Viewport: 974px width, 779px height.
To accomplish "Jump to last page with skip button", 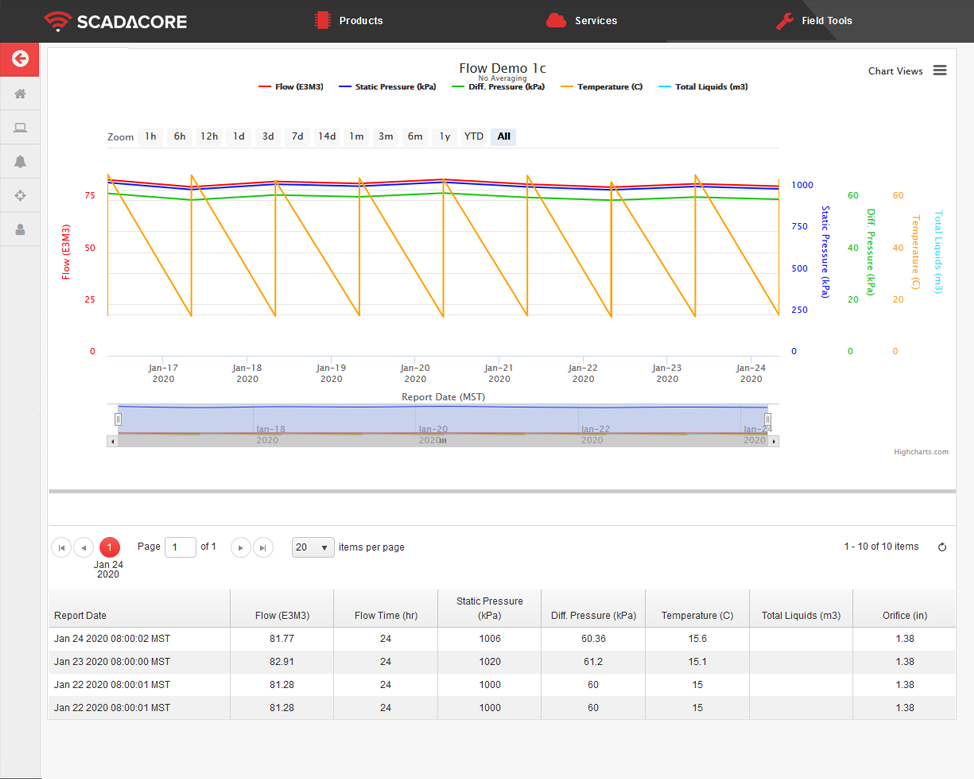I will 263,547.
